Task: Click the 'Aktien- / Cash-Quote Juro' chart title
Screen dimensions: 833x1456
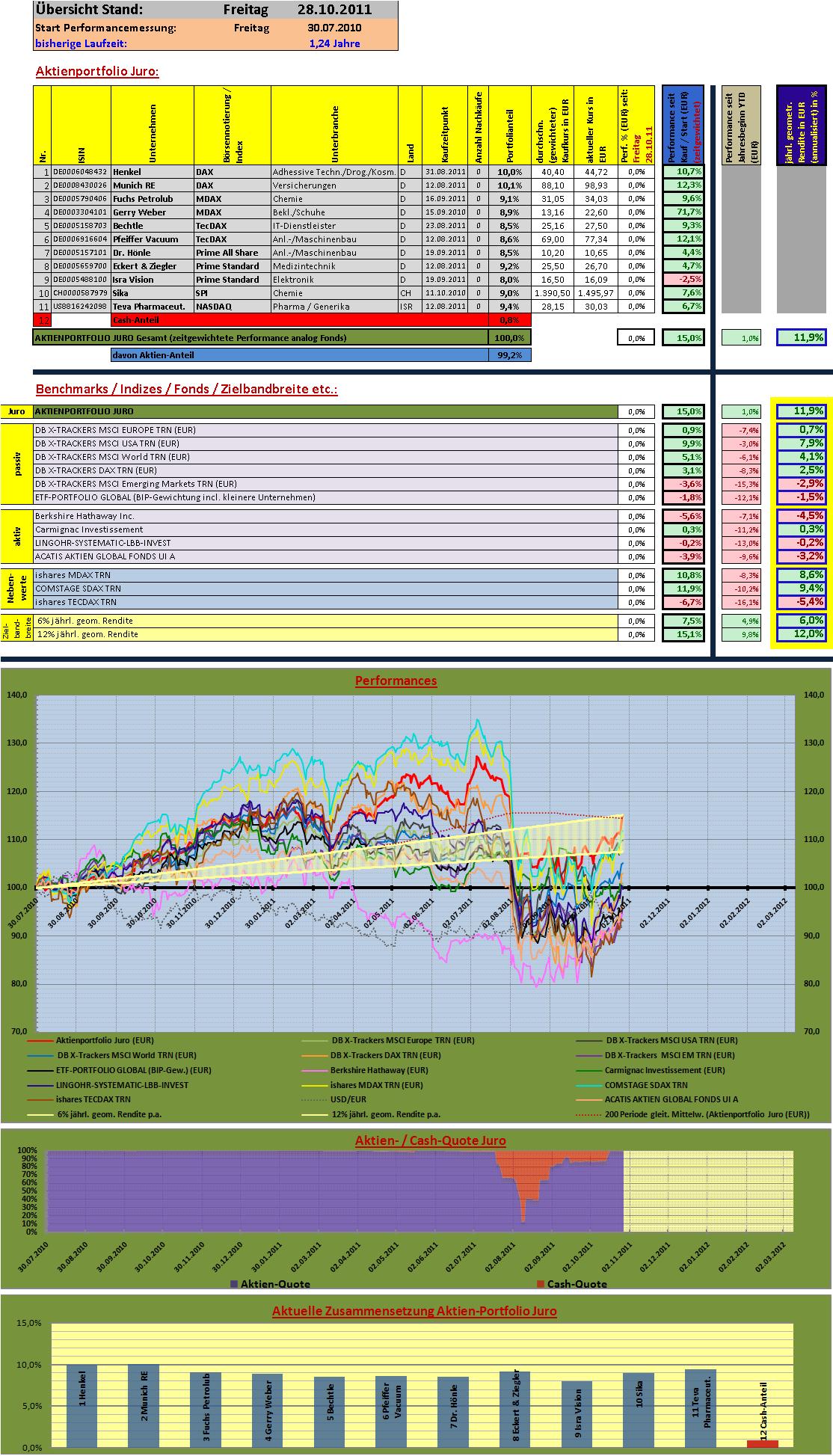Action: (x=430, y=1140)
